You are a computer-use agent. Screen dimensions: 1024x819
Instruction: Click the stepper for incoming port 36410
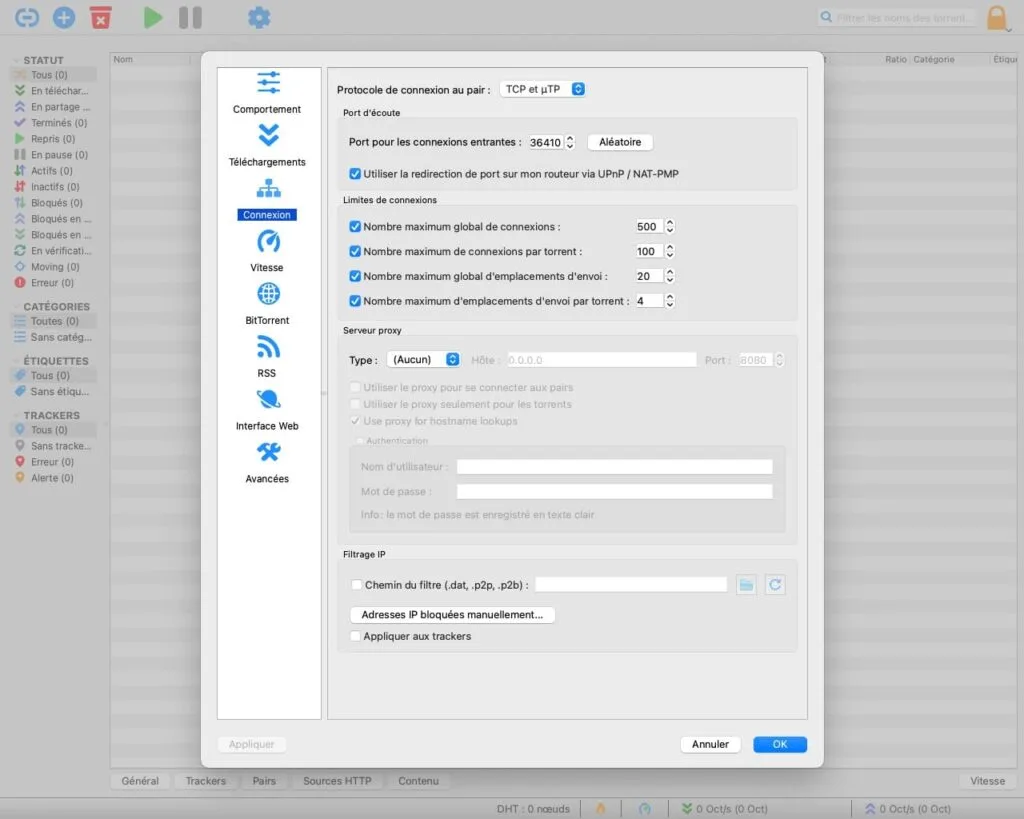point(570,142)
